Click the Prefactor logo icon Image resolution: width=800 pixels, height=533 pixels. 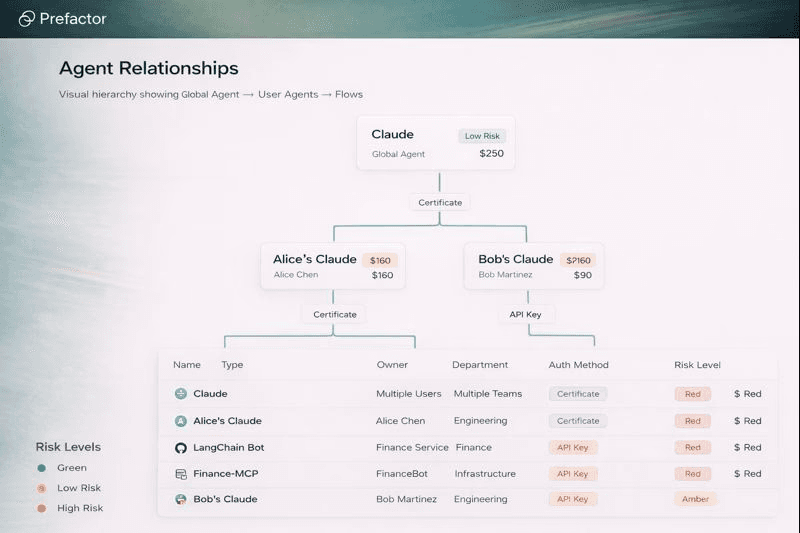tap(27, 19)
